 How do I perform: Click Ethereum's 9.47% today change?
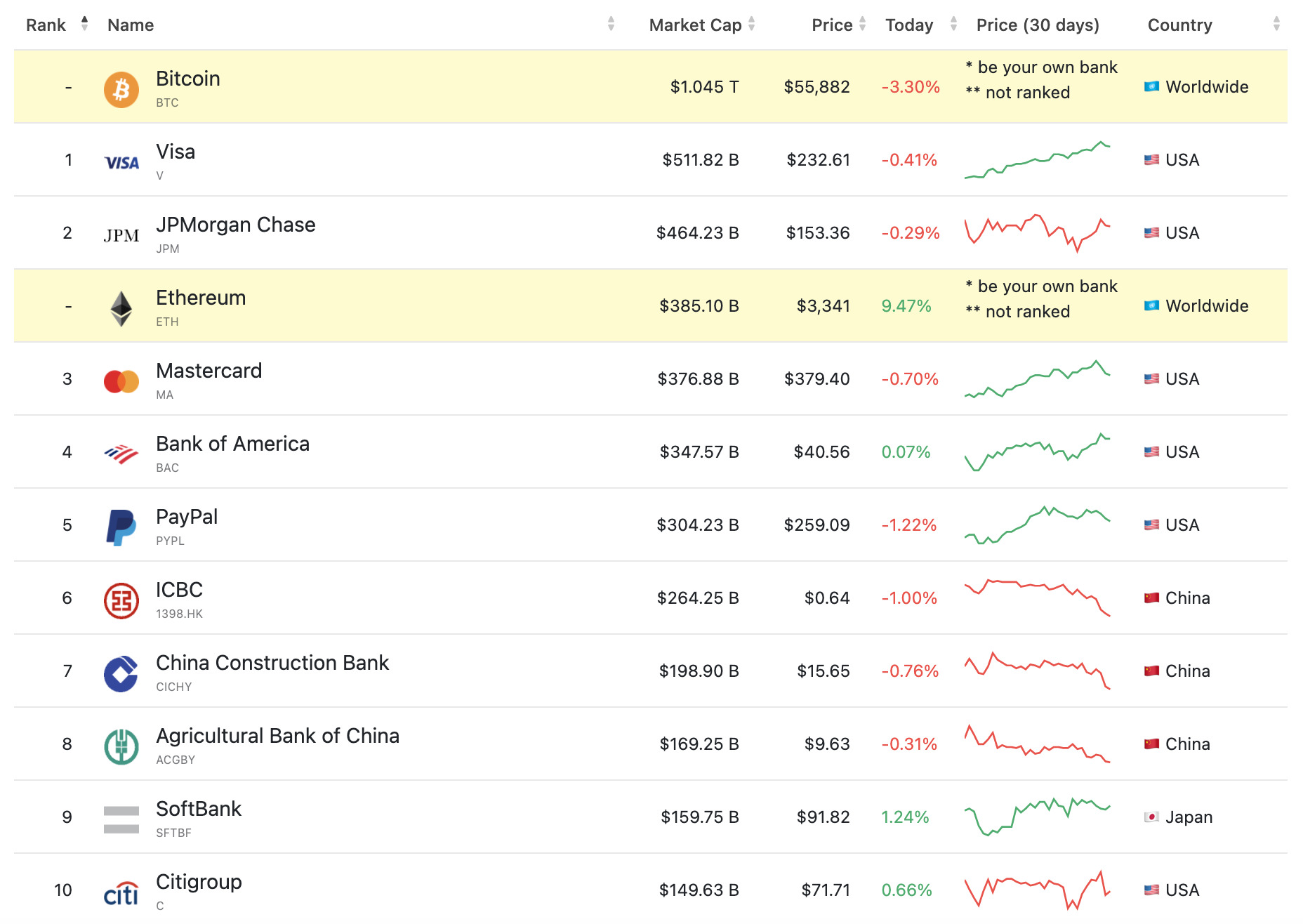(906, 306)
